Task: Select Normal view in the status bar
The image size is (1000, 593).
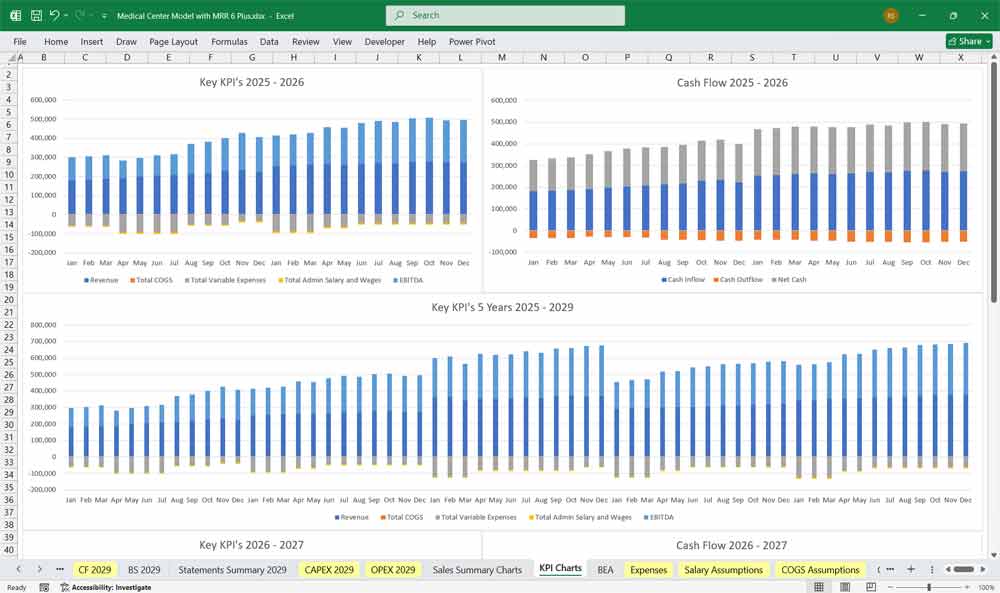Action: click(819, 587)
